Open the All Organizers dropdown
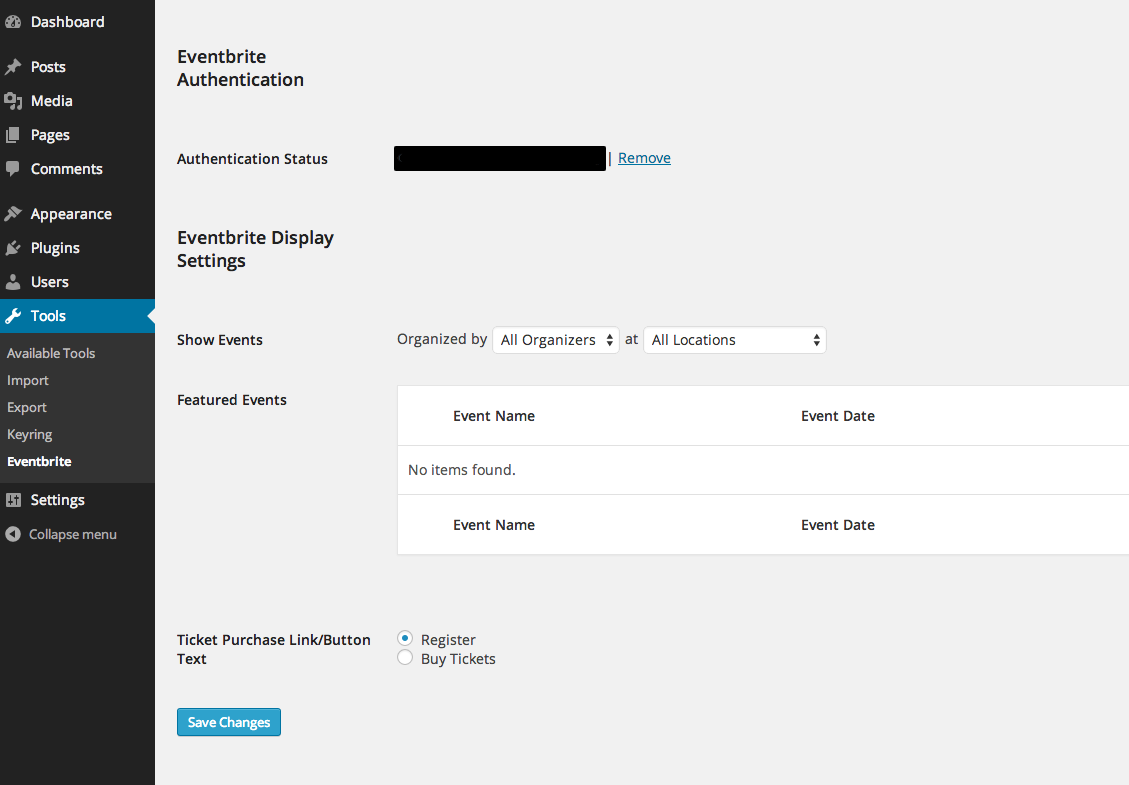 point(556,340)
